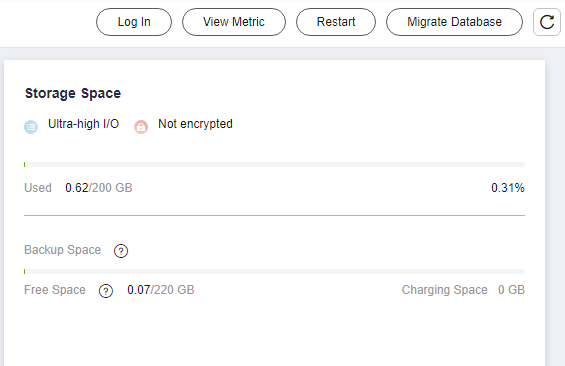Image resolution: width=565 pixels, height=366 pixels.
Task: Click the backup space usage bar
Action: coord(275,271)
